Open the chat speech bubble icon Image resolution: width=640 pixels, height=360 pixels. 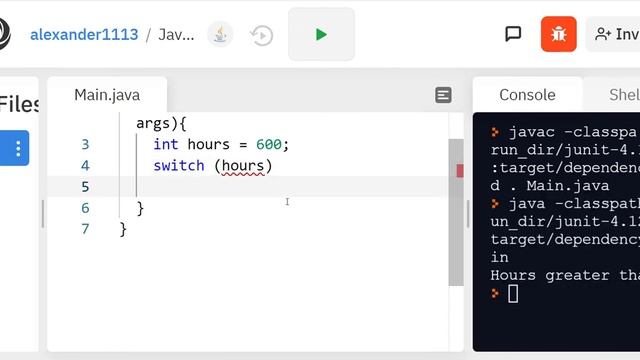pos(513,34)
